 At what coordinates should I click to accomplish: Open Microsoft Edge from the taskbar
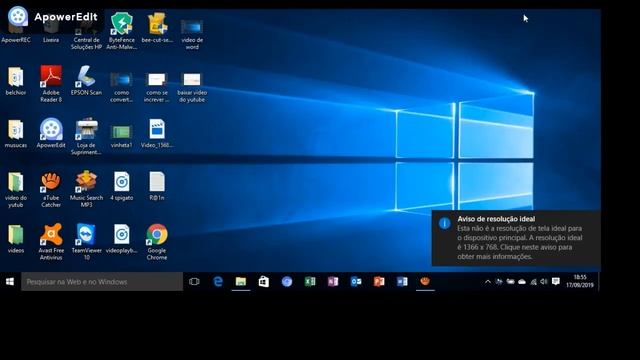click(218, 282)
